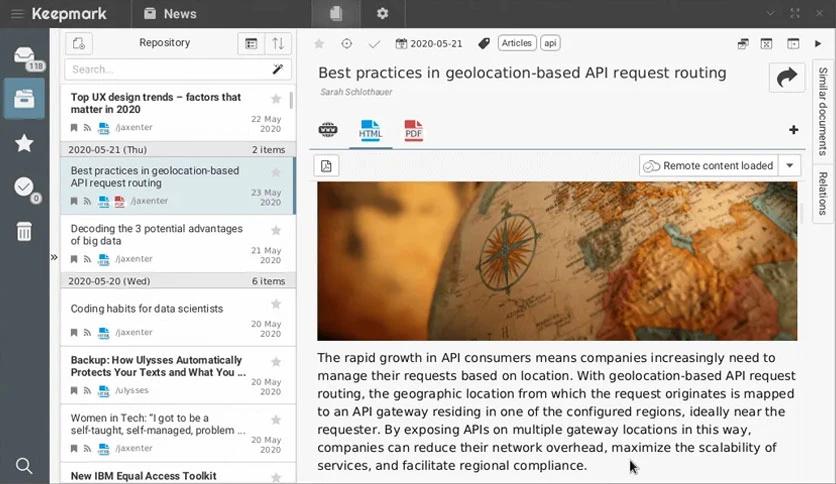836x484 pixels.
Task: Mark the document as done with checkmark
Action: pyautogui.click(x=374, y=43)
